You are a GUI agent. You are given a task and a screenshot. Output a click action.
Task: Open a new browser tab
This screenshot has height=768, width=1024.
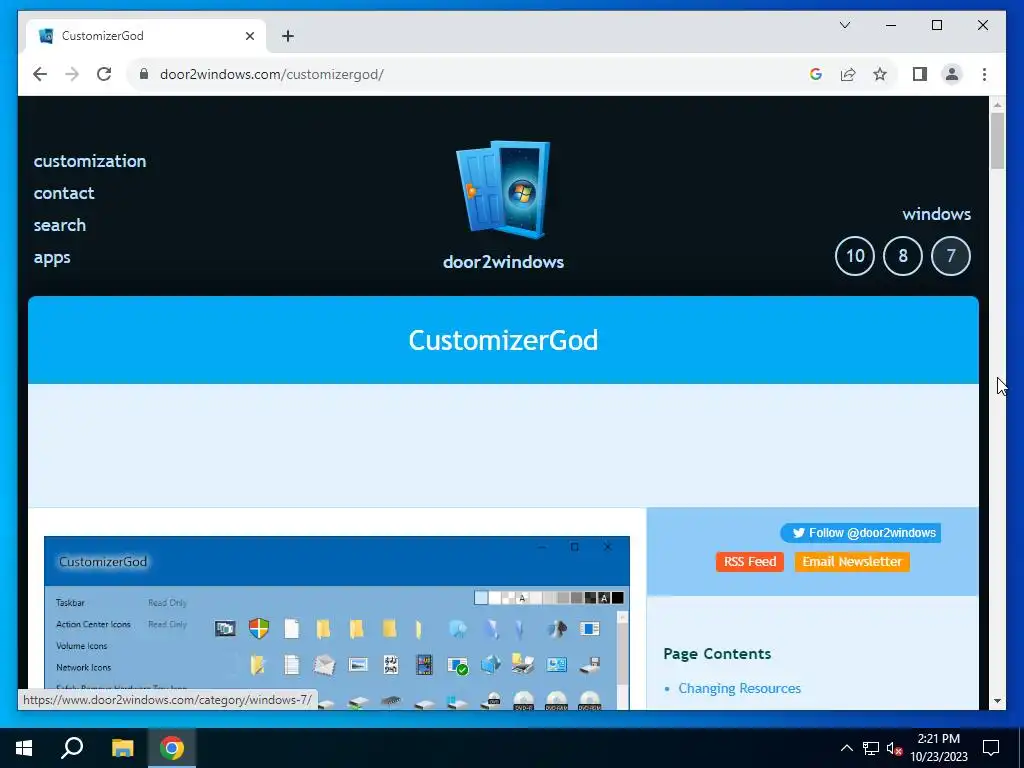click(x=288, y=36)
